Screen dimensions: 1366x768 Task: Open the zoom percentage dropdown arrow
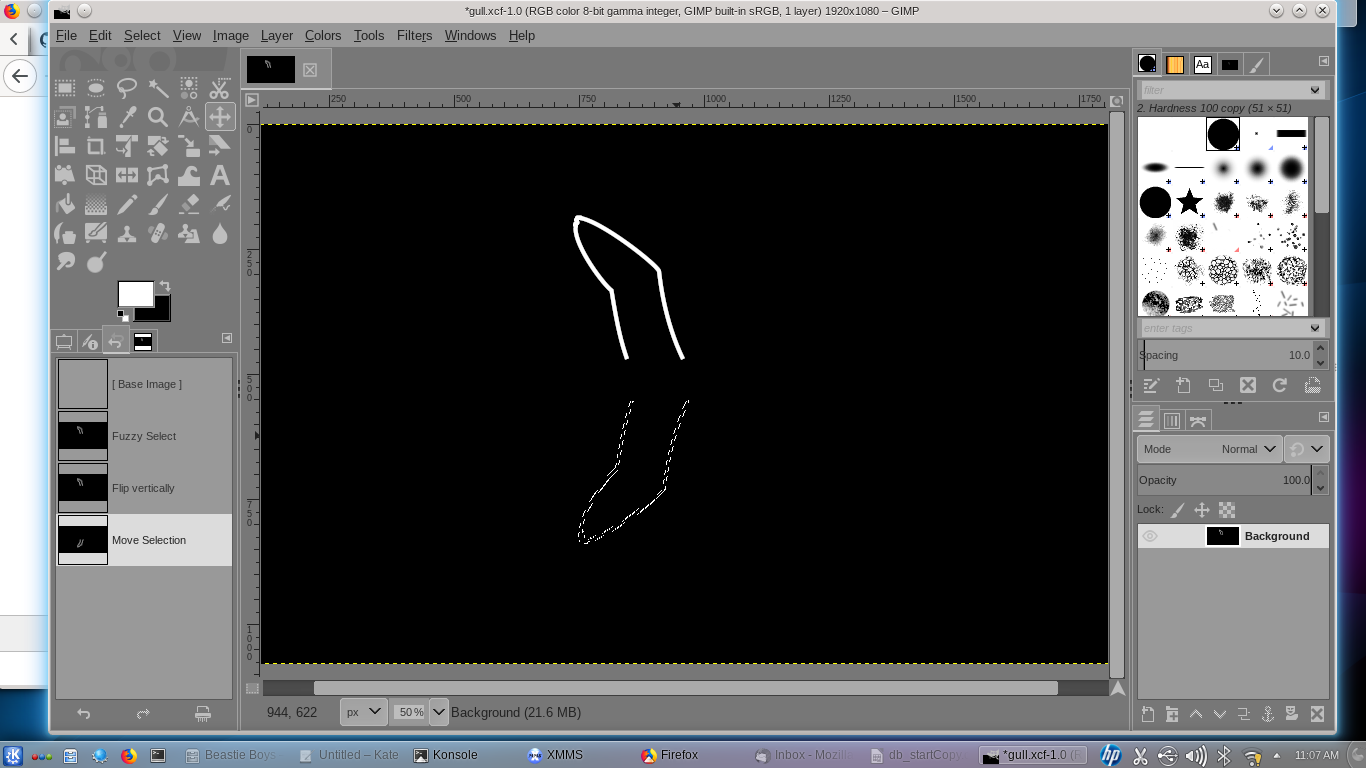click(x=439, y=712)
